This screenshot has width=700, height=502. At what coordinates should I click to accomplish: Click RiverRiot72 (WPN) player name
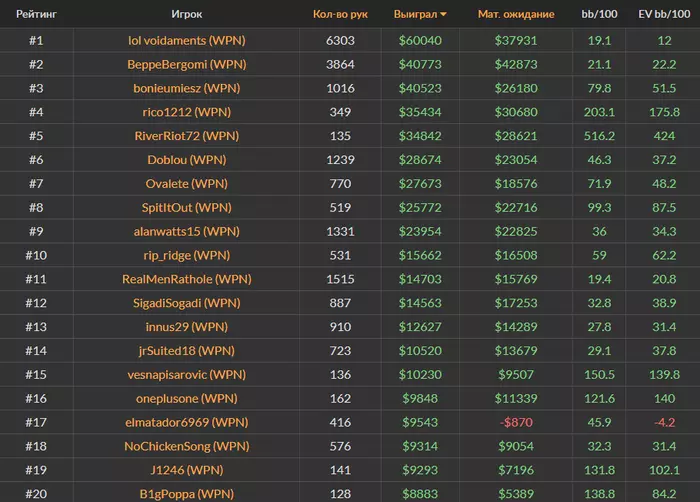point(187,136)
